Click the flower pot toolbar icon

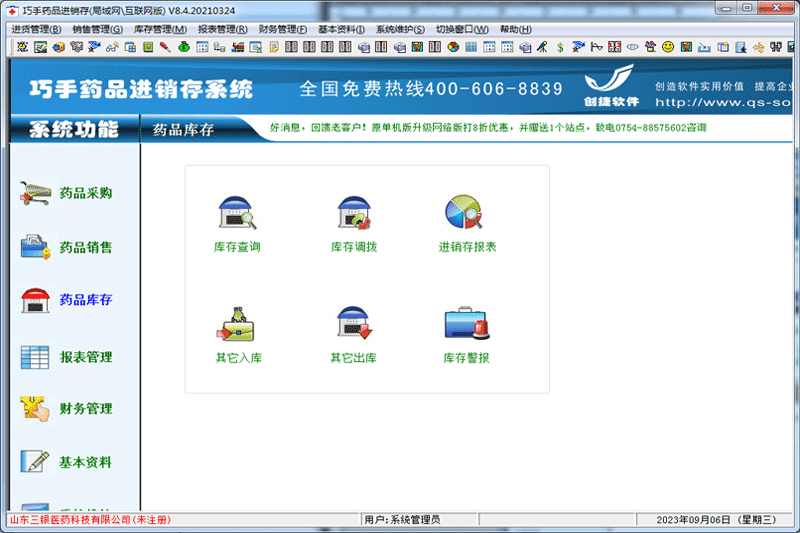click(x=650, y=47)
